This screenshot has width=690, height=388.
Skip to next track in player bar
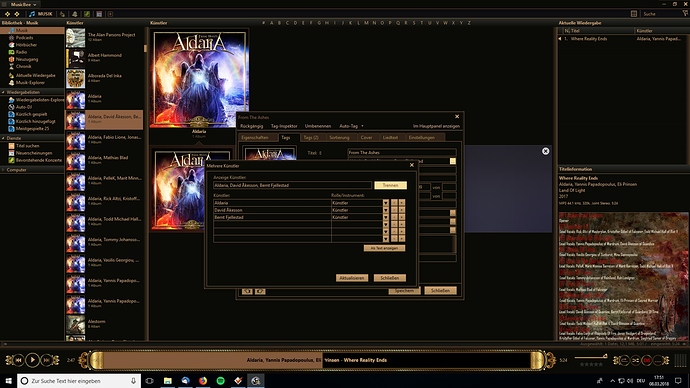click(x=46, y=360)
